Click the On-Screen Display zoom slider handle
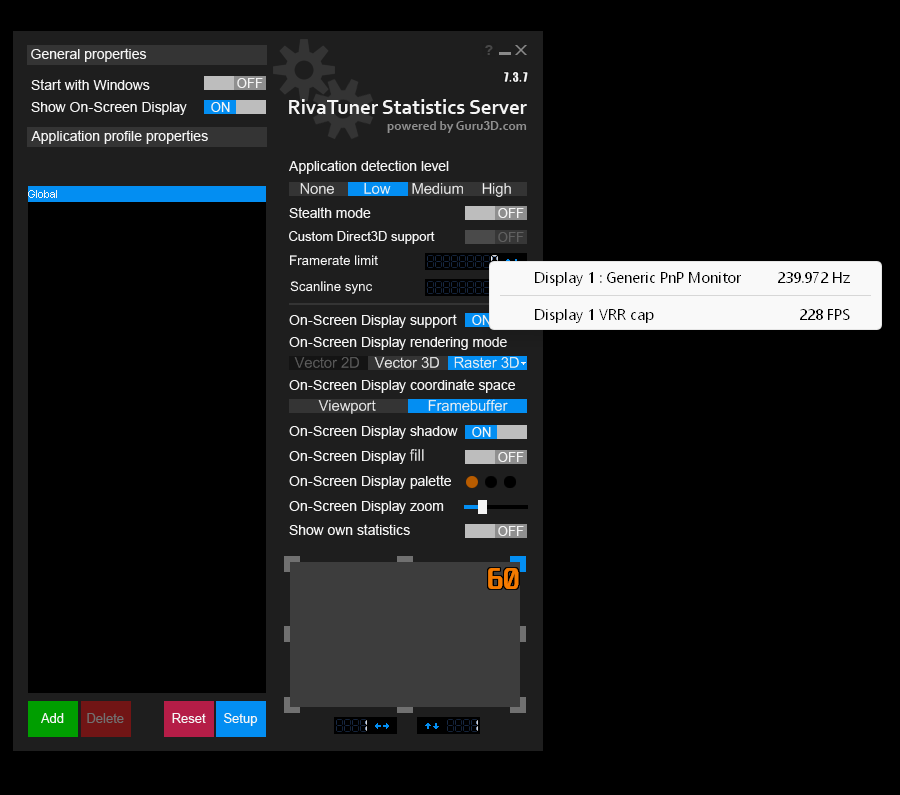The height and width of the screenshot is (795, 900). pos(483,507)
